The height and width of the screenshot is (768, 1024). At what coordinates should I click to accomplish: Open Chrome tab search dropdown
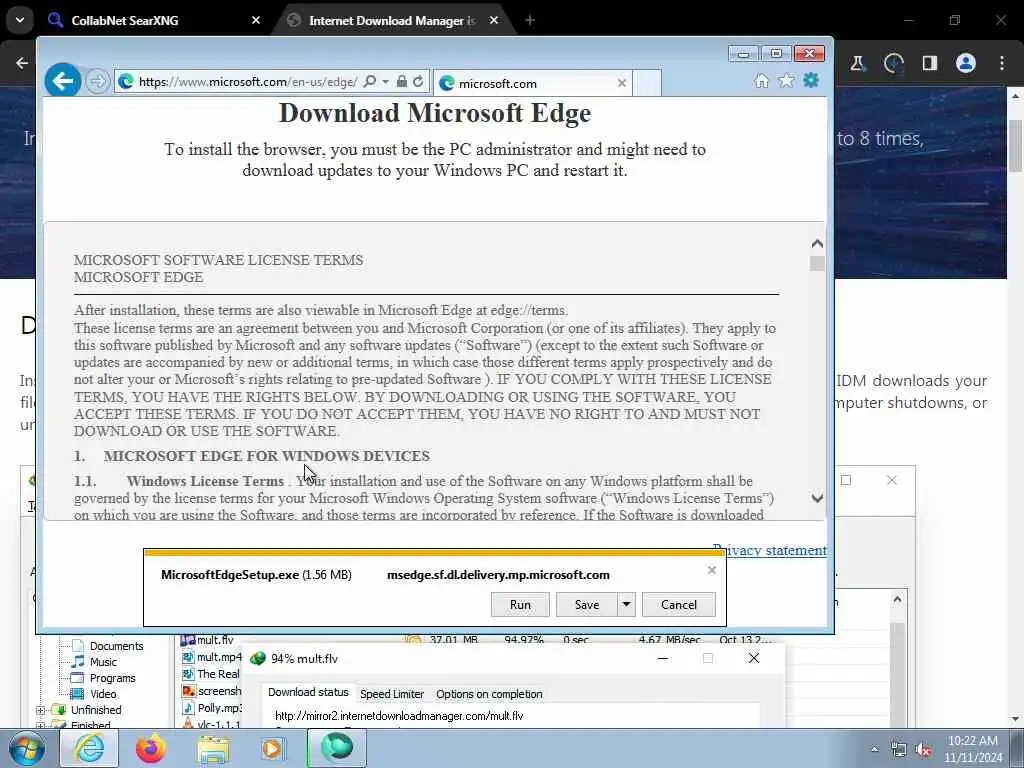tap(20, 20)
